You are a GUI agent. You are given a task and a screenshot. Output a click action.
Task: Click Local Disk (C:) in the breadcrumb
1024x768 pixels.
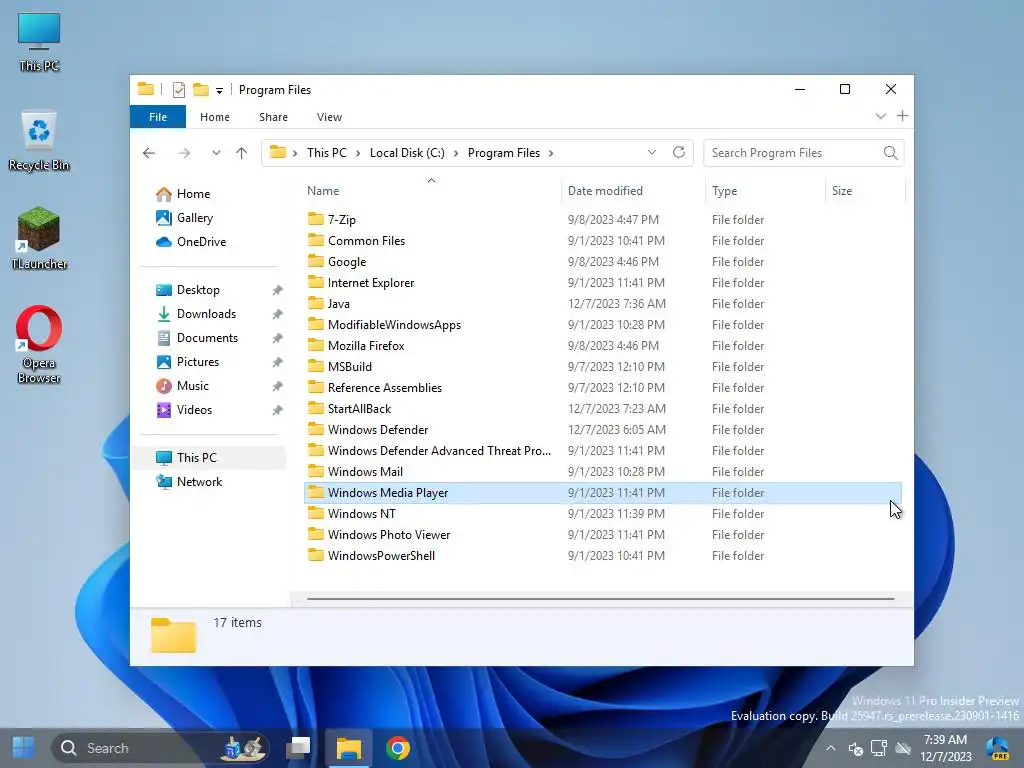coord(407,153)
